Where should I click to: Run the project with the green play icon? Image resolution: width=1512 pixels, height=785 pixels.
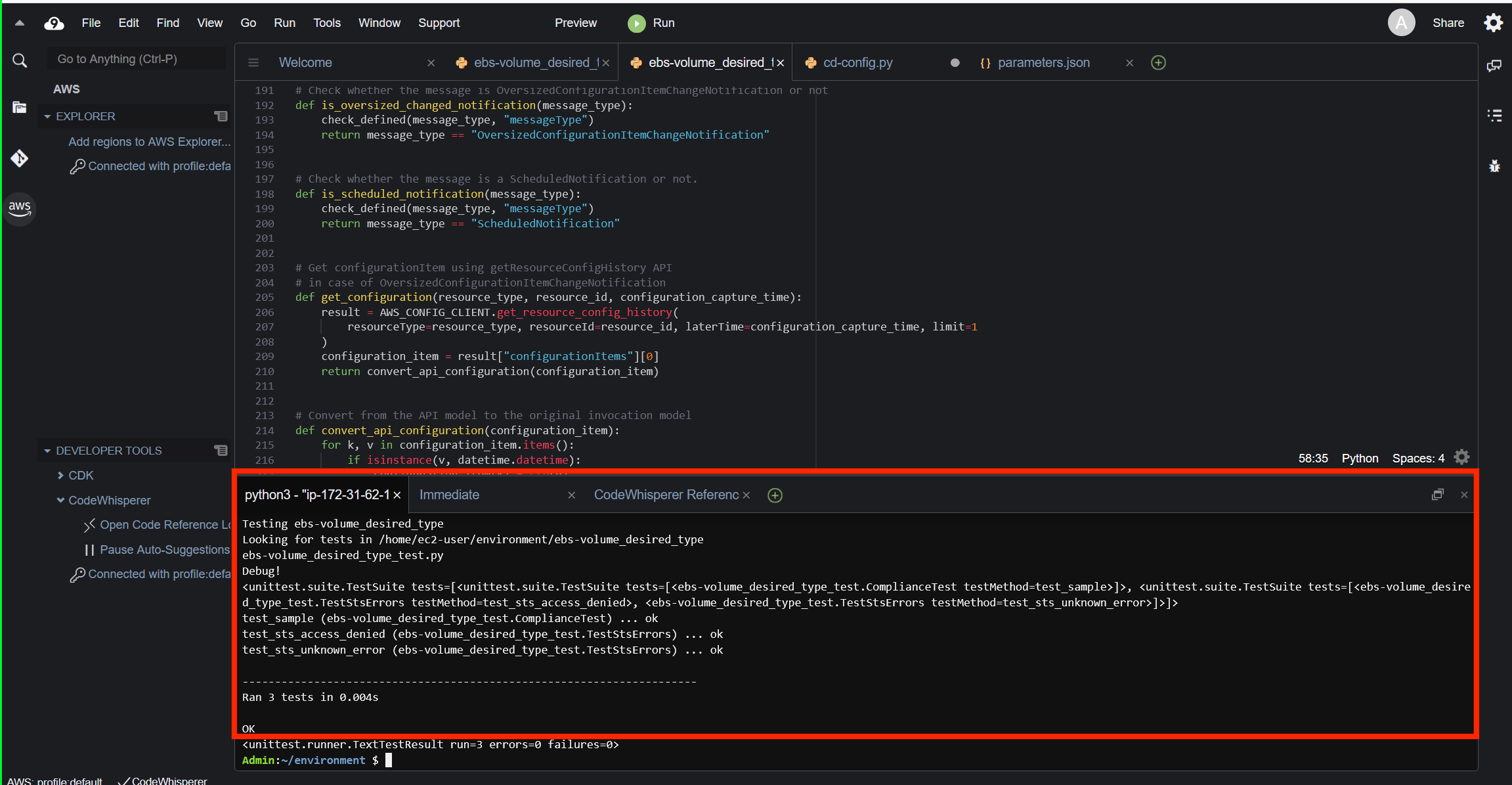coord(636,23)
